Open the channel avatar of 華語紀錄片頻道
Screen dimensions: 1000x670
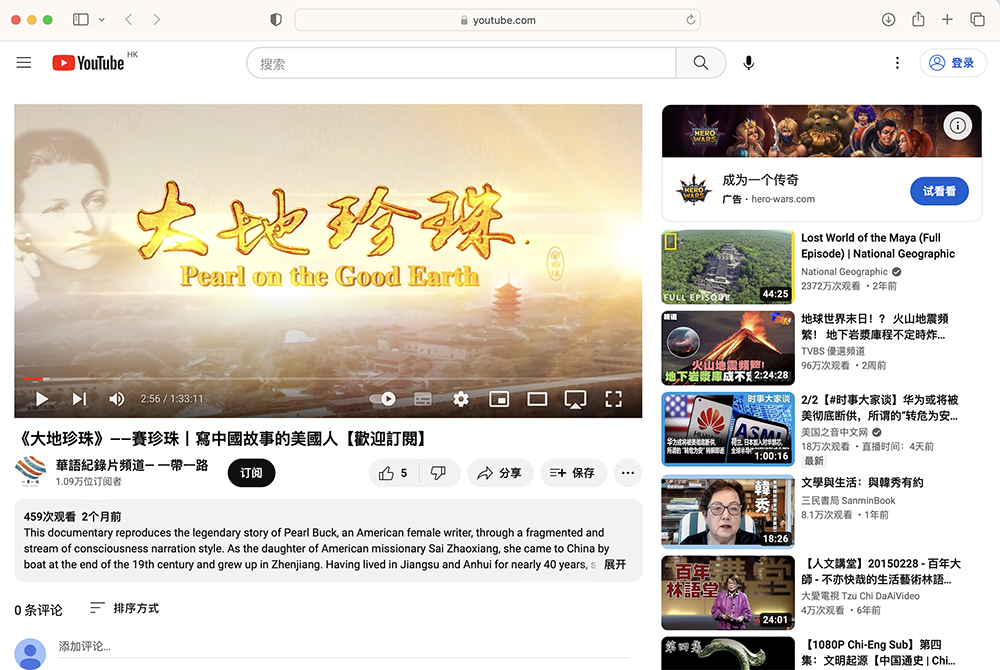click(x=30, y=472)
